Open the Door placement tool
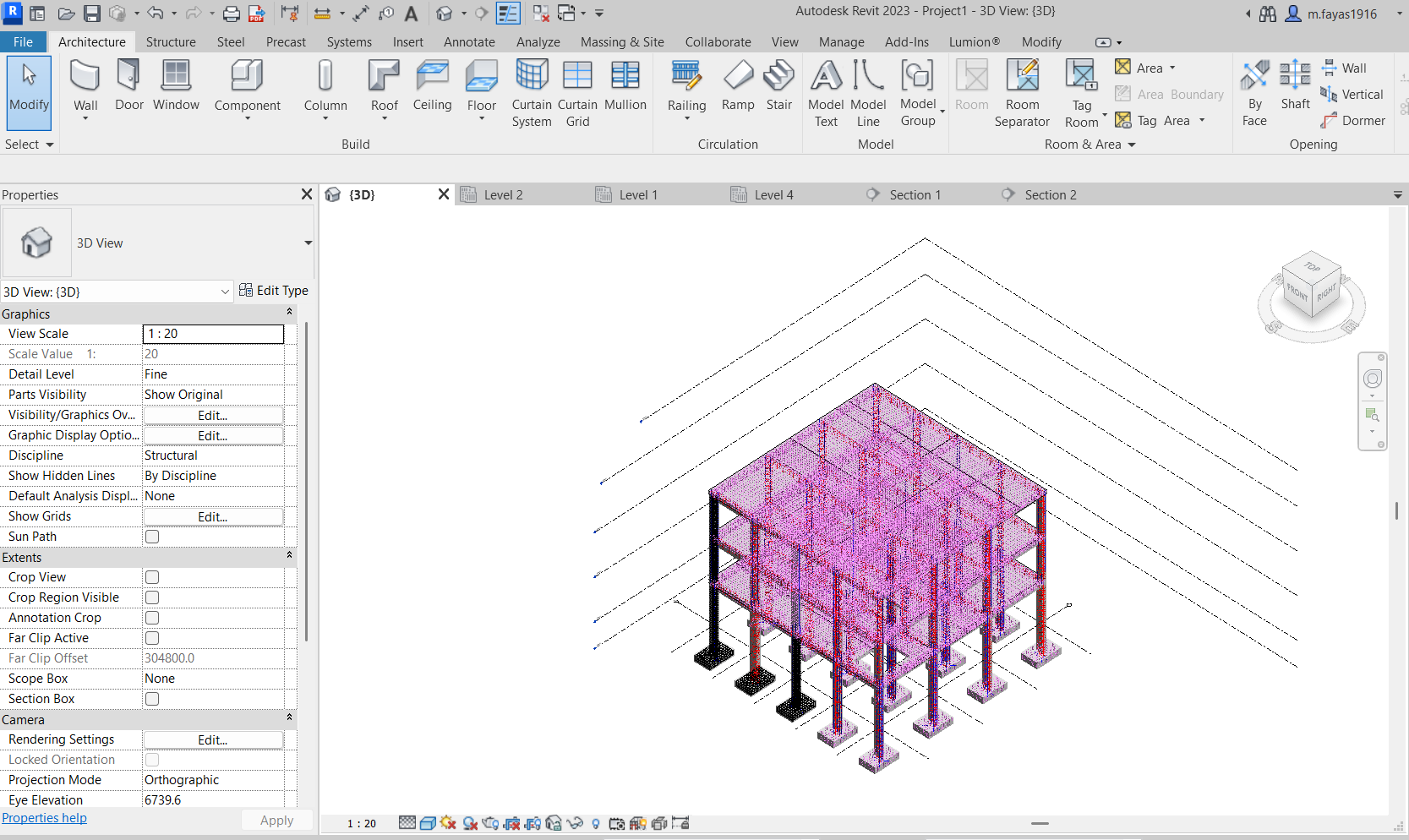Viewport: 1409px width, 840px height. click(x=128, y=85)
